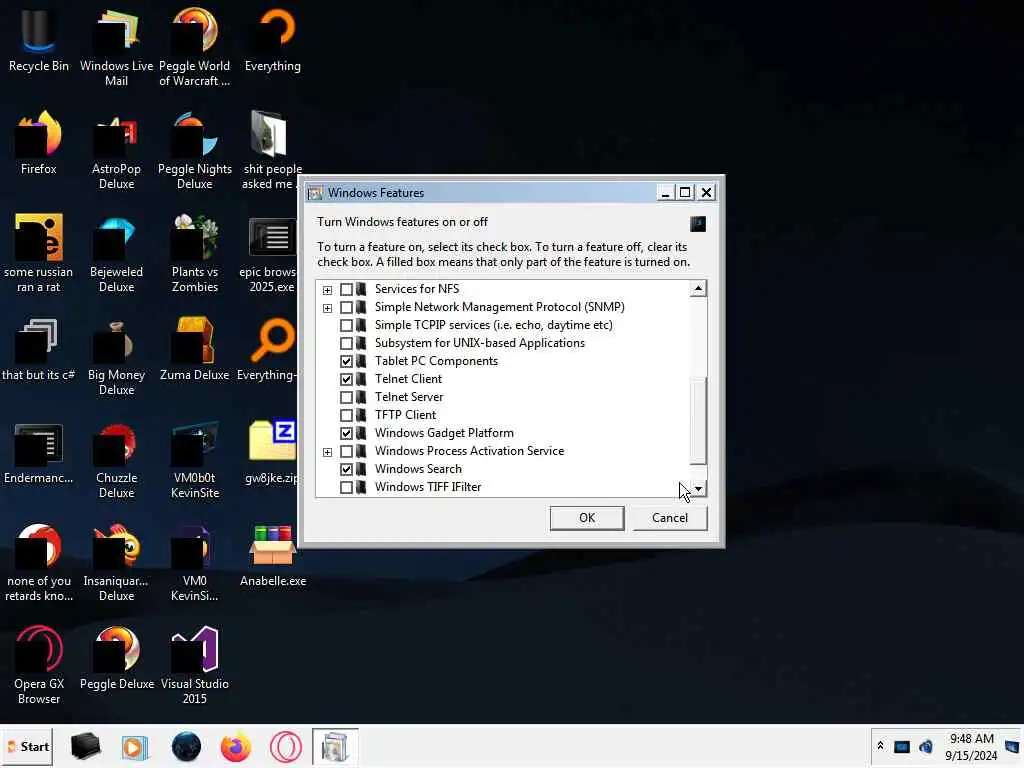Click OK in Windows Features
Viewport: 1024px width, 768px height.
click(x=586, y=518)
